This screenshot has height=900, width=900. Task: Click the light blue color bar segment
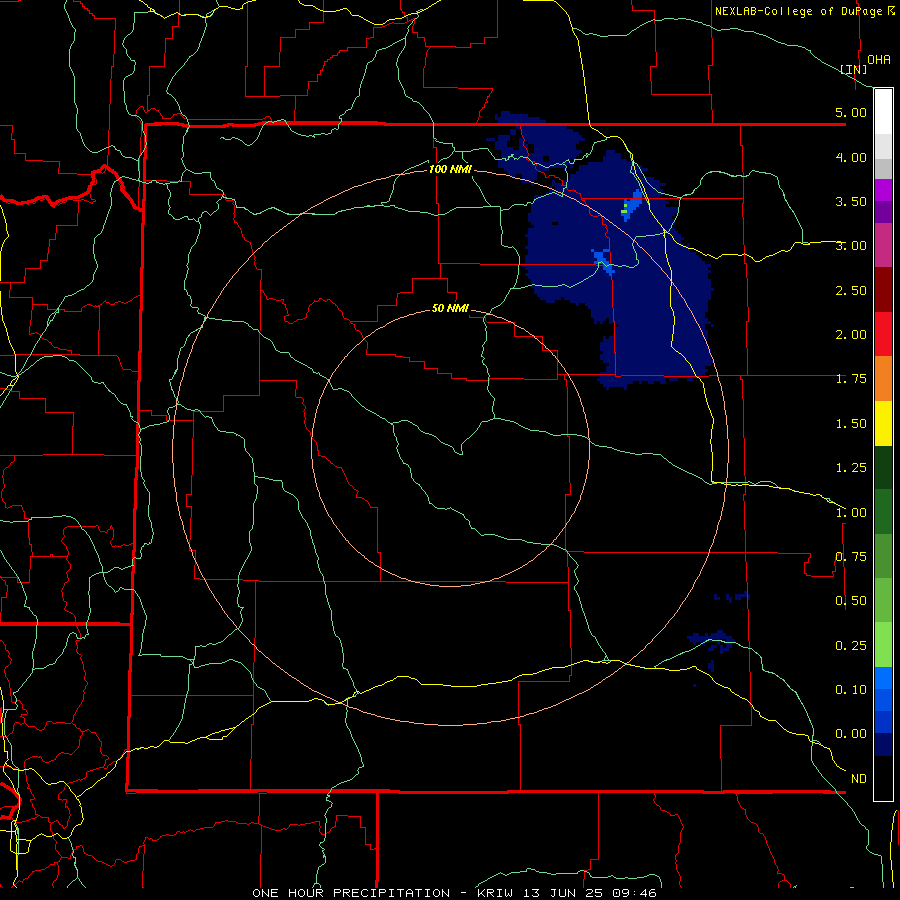883,678
